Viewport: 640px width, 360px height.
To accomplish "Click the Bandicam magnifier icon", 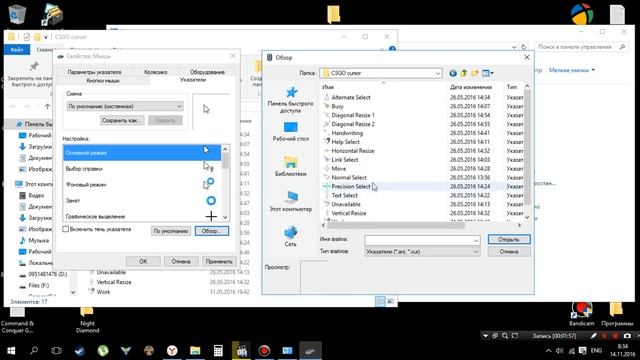I will pos(505,336).
